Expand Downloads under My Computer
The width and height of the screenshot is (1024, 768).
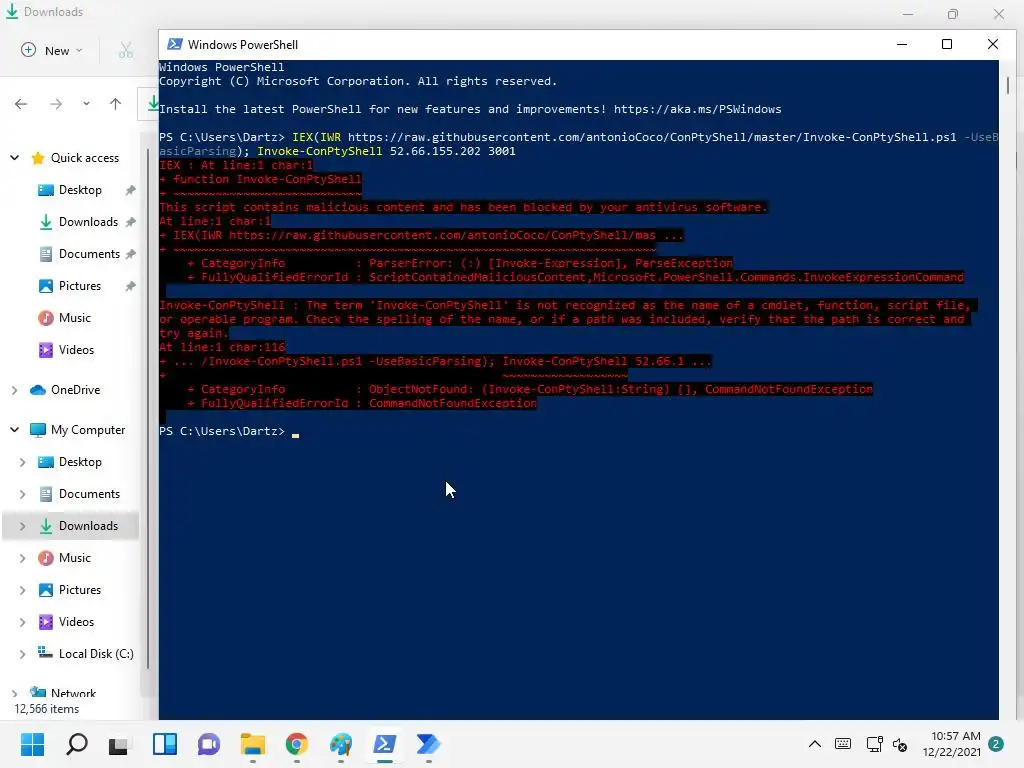[x=22, y=526]
